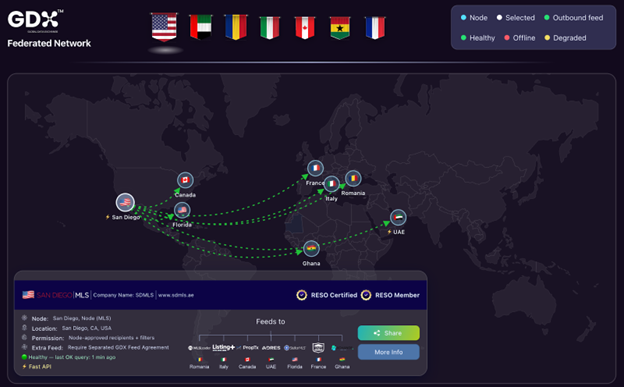Click the Italy flag under Feeds to
This screenshot has height=387, width=624.
click(224, 360)
